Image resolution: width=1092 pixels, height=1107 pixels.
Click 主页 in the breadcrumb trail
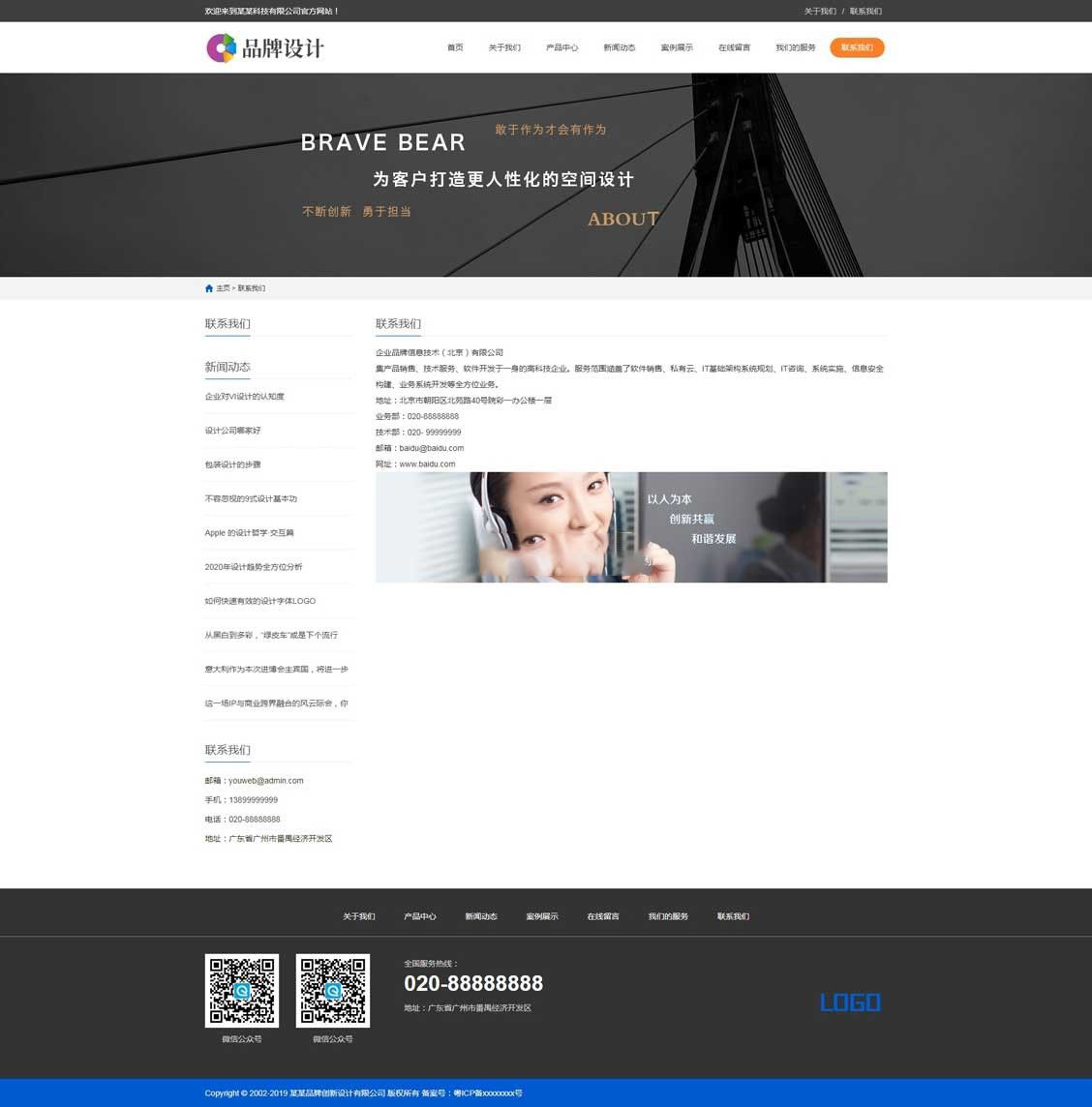click(224, 288)
